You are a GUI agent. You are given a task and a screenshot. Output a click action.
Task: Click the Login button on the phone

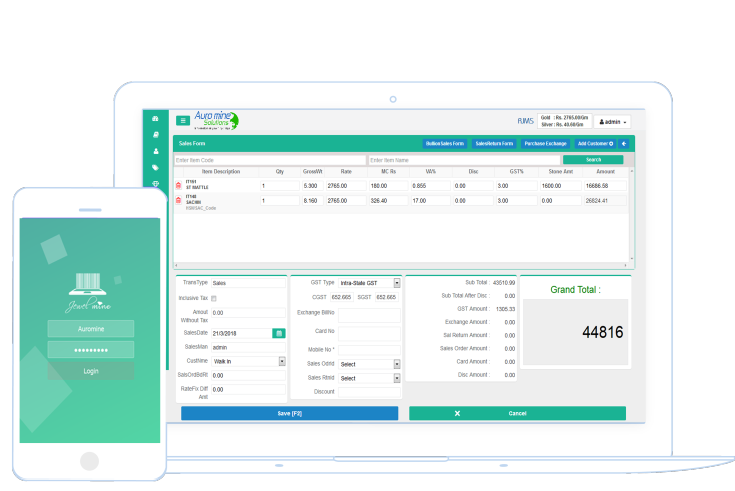click(x=91, y=370)
